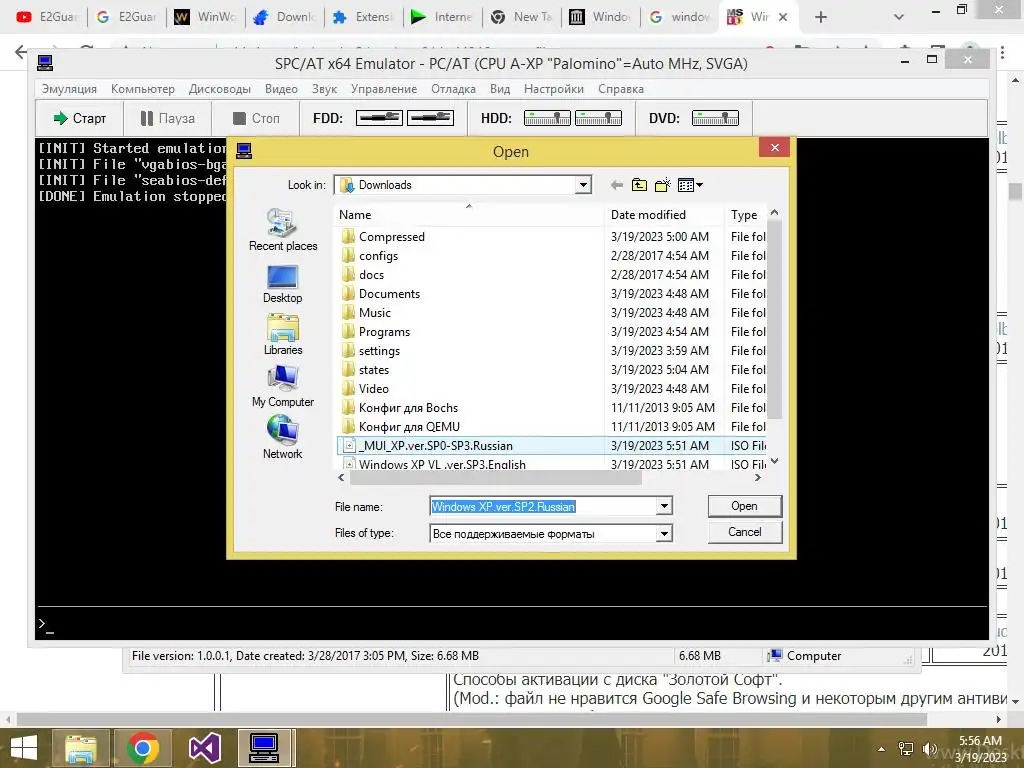The image size is (1024, 768).
Task: Open Windows Start button on taskbar
Action: (x=24, y=748)
